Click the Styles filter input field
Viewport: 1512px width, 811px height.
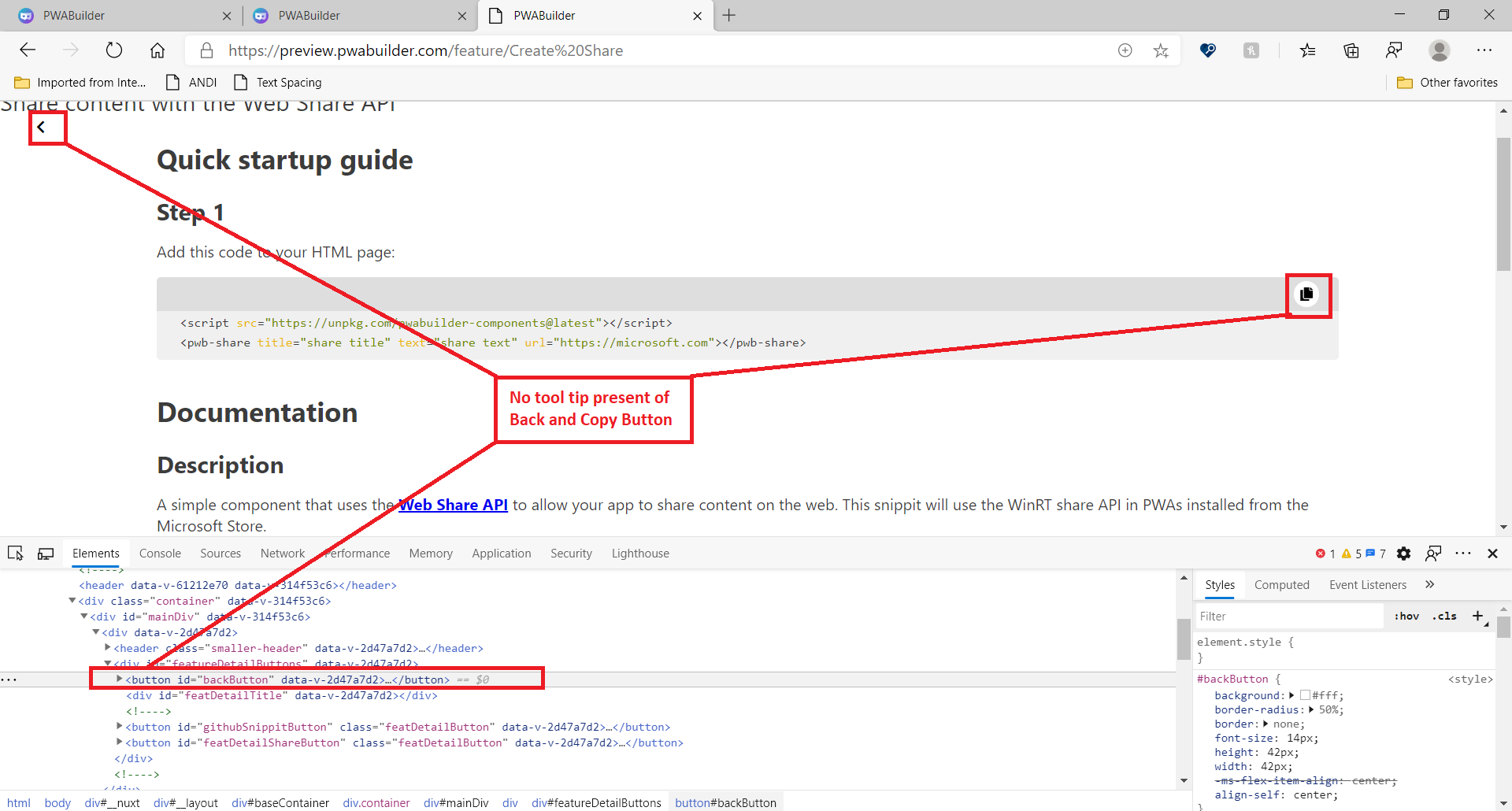pos(1289,616)
